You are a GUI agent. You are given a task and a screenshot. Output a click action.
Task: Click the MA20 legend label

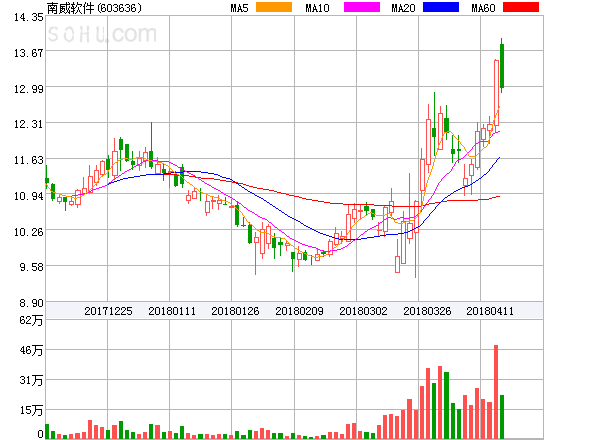(x=403, y=8)
